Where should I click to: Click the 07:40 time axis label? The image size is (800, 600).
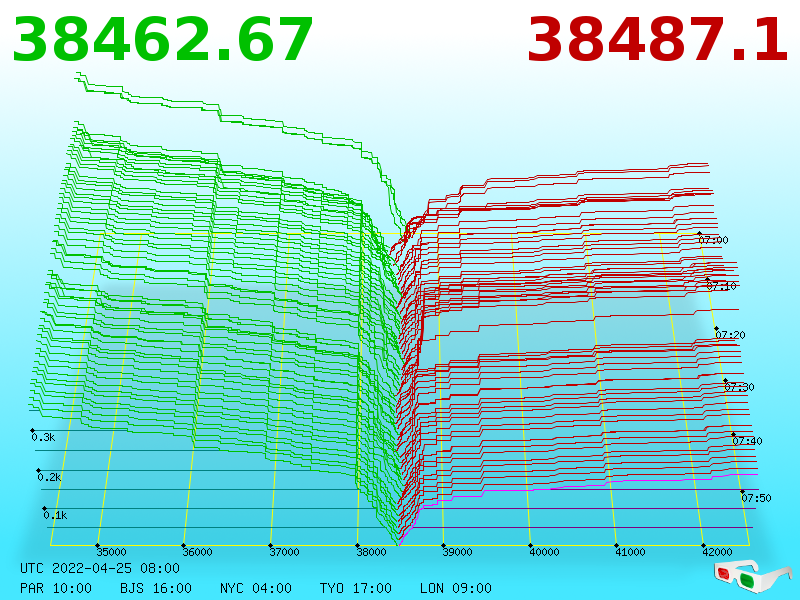747,441
